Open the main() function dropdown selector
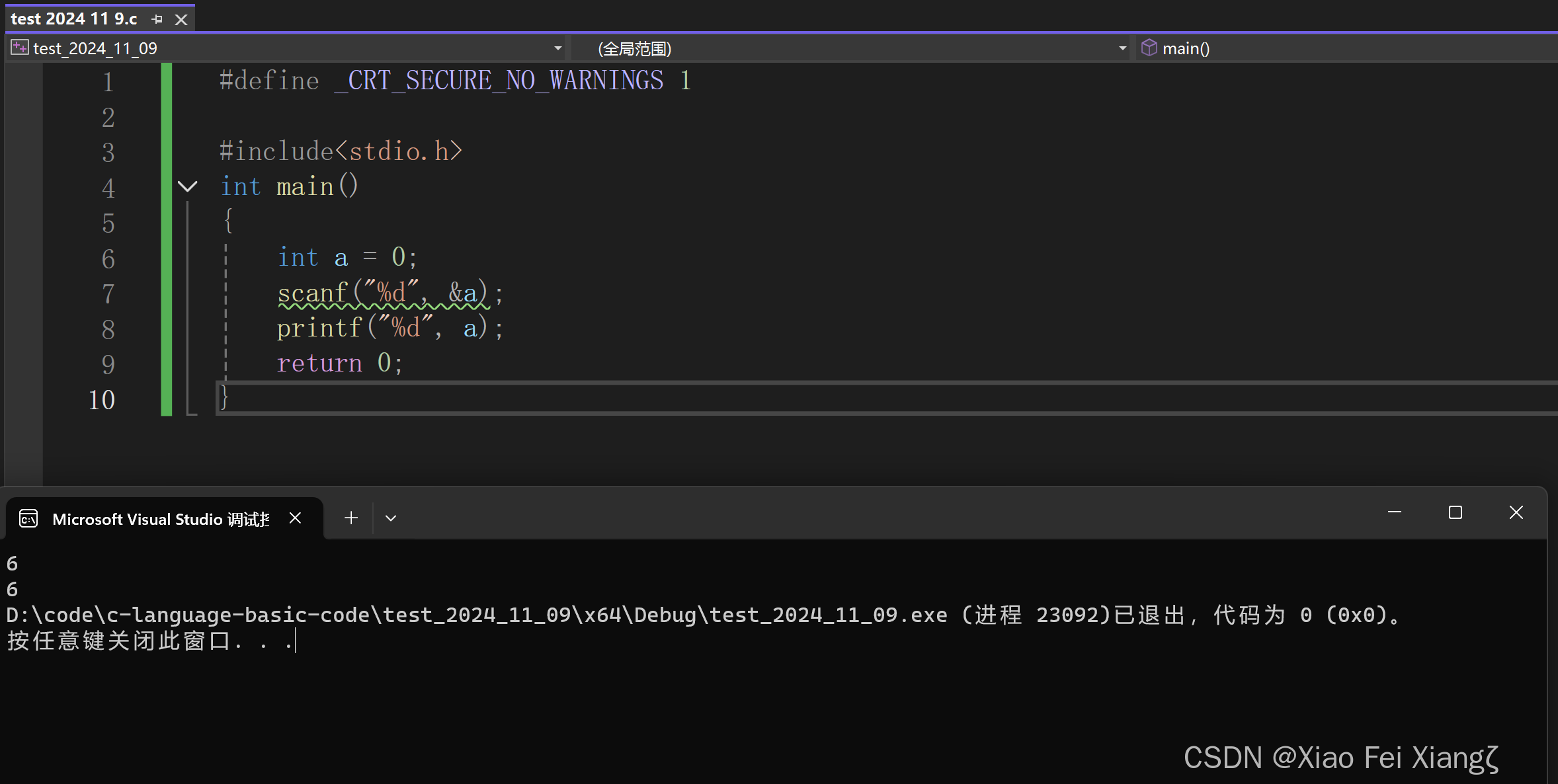1558x784 pixels. pos(1186,47)
